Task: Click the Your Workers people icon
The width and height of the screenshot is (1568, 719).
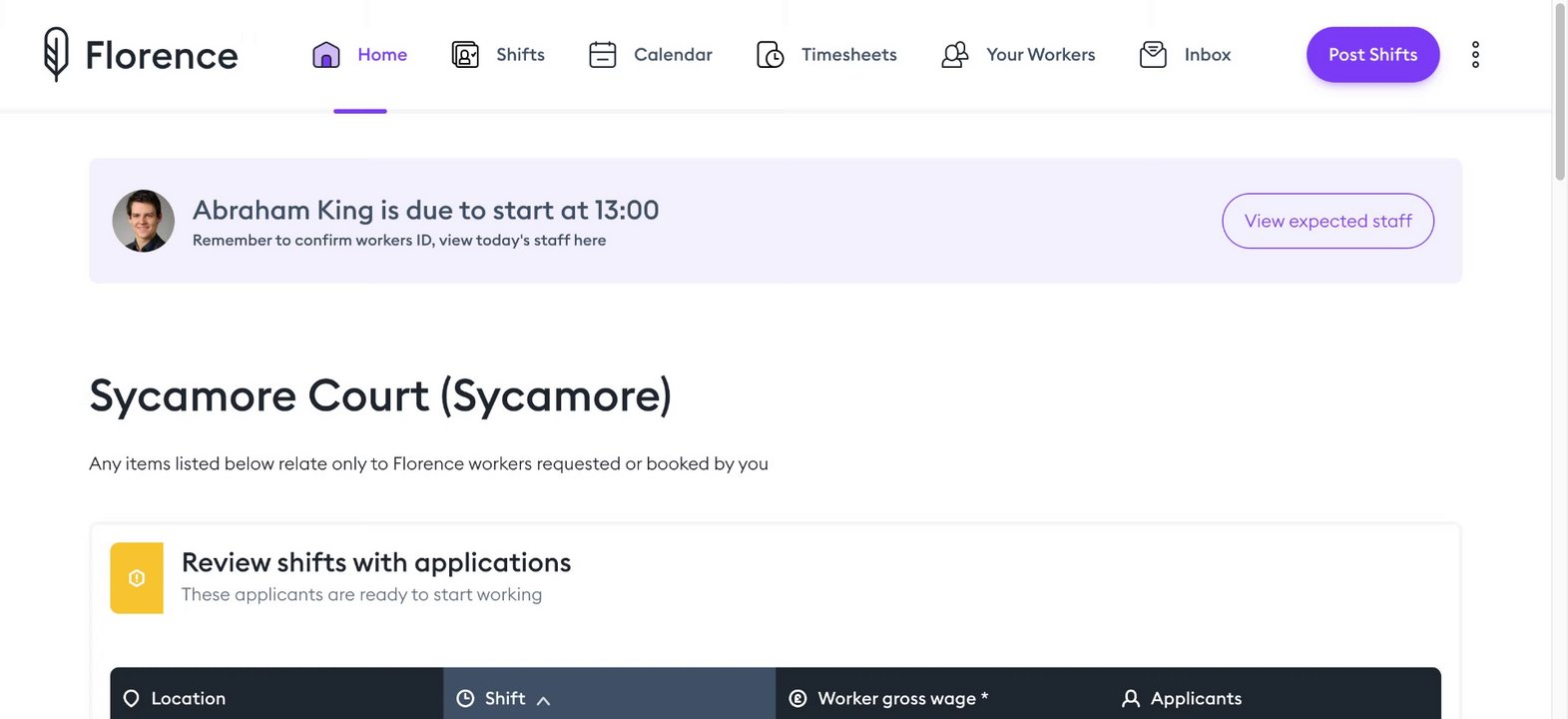Action: click(955, 55)
